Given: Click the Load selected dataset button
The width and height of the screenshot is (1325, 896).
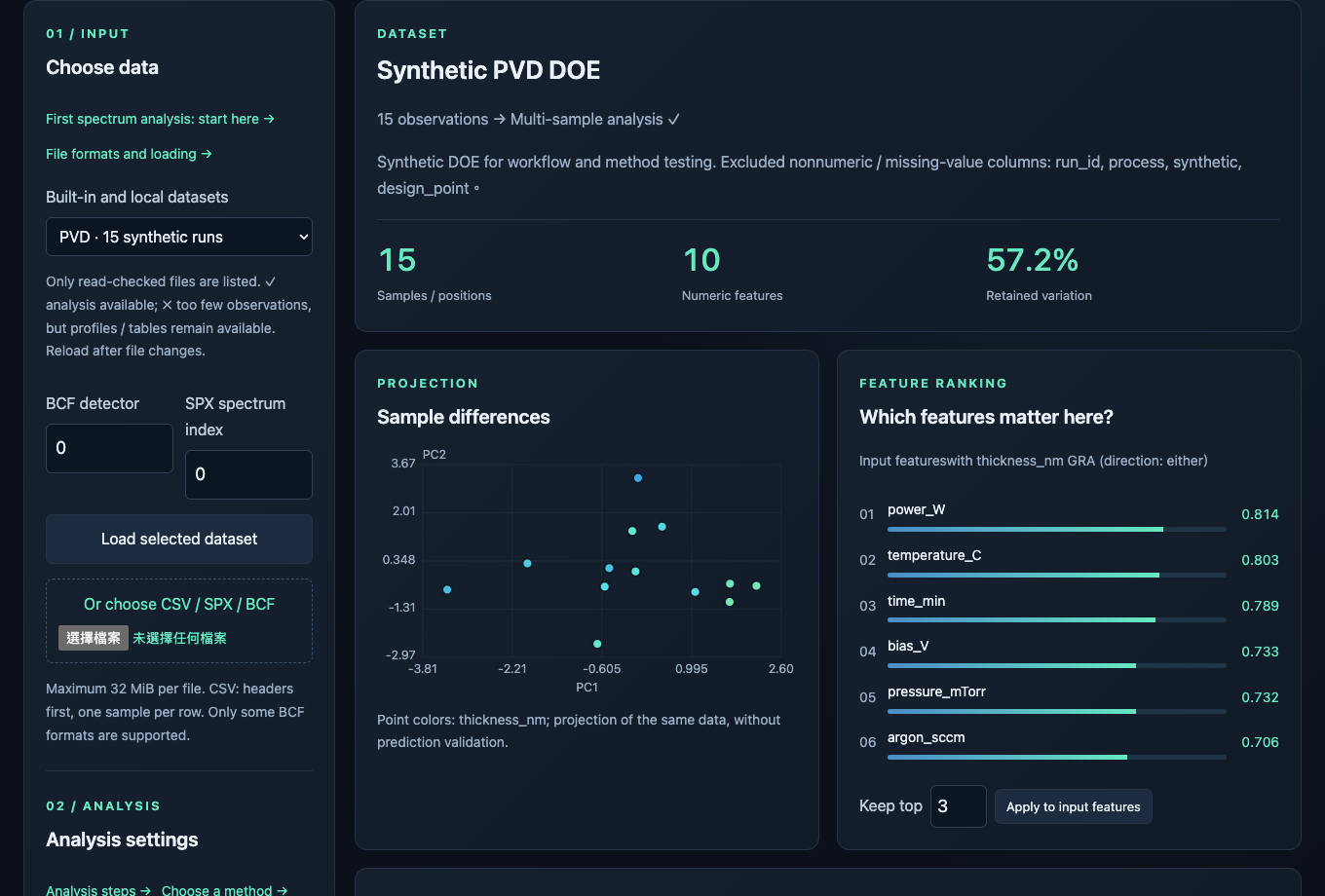Looking at the screenshot, I should pos(179,539).
